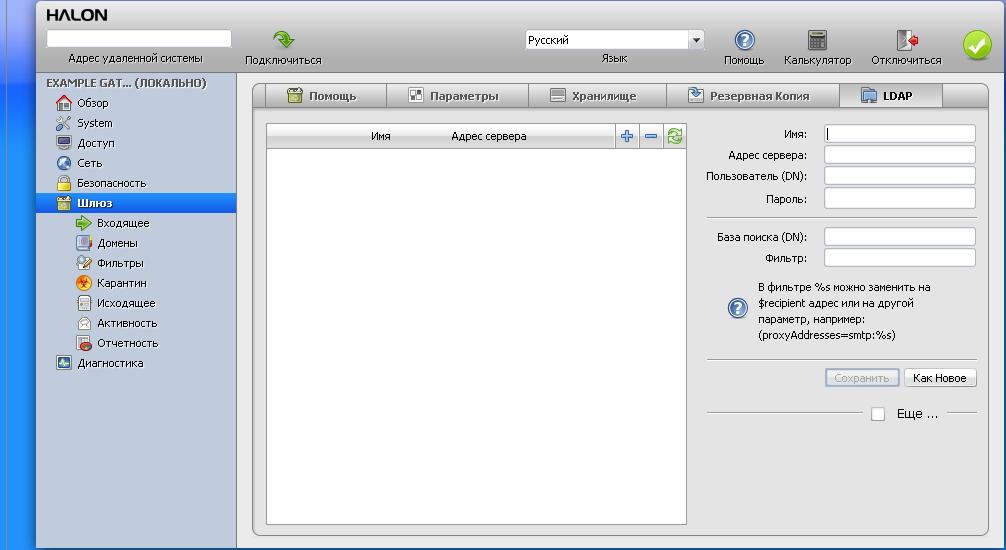The height and width of the screenshot is (550, 1006).
Task: Switch to the Параметры tab
Action: [457, 96]
